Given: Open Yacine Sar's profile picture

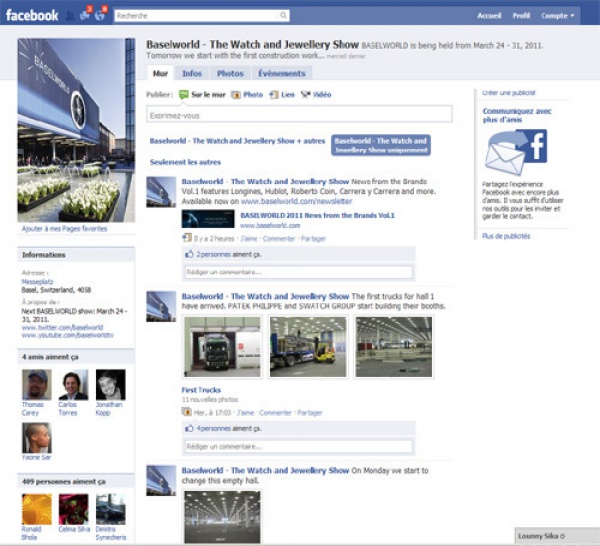Looking at the screenshot, I should 37,438.
